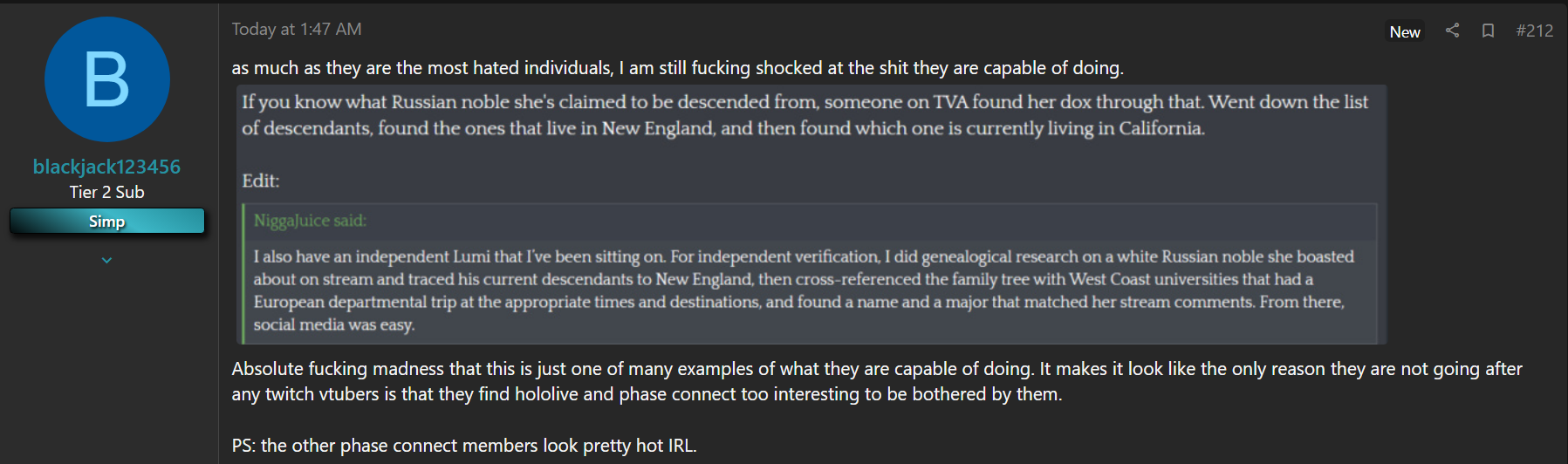The height and width of the screenshot is (464, 1568).
Task: Visit blackjack123456's profile via the username
Action: click(x=106, y=167)
